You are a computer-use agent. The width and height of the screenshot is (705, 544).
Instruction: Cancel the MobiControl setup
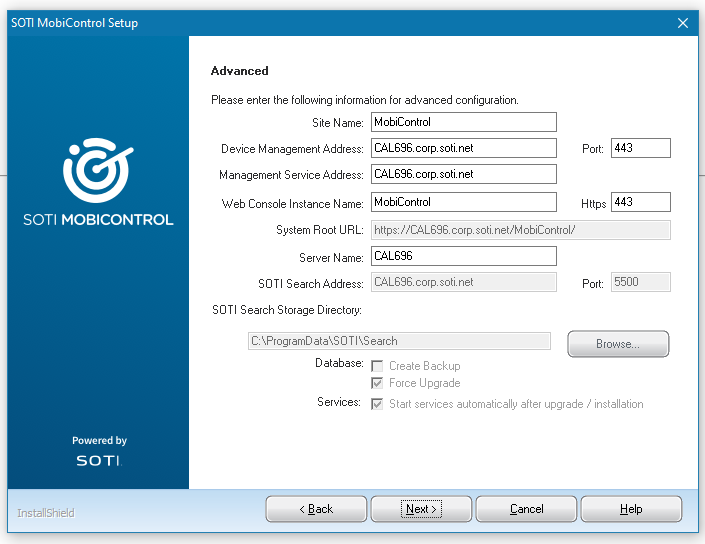pos(526,509)
